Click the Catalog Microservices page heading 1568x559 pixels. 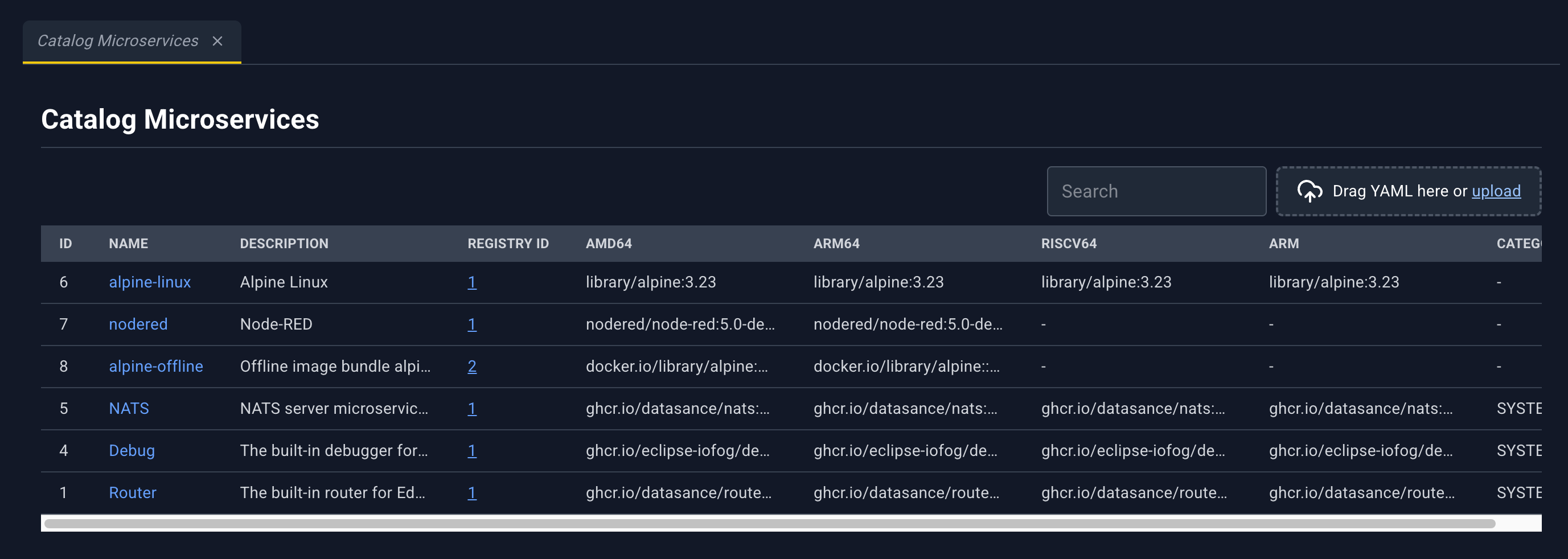(x=180, y=119)
